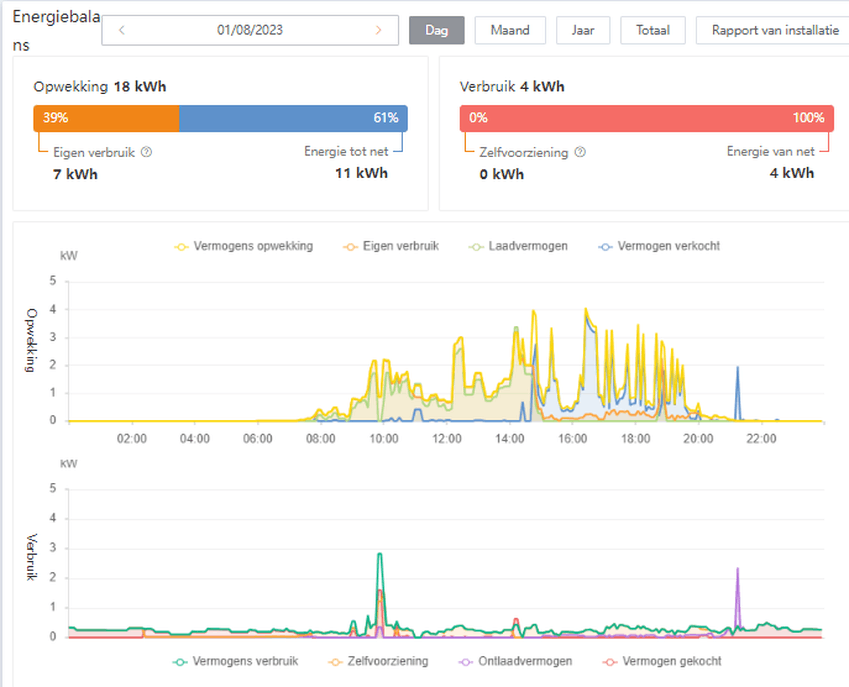Go to previous day arrow
849x687 pixels.
click(x=122, y=30)
